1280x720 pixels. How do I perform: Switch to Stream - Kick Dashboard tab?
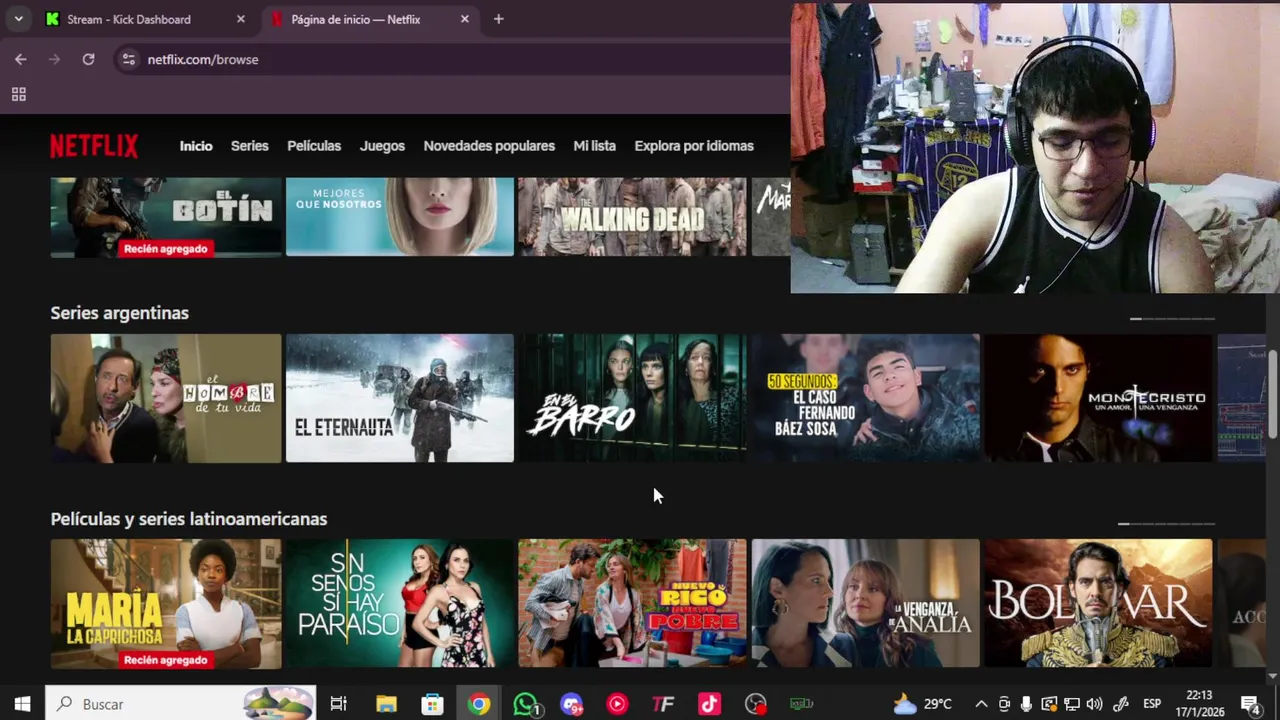pyautogui.click(x=140, y=19)
